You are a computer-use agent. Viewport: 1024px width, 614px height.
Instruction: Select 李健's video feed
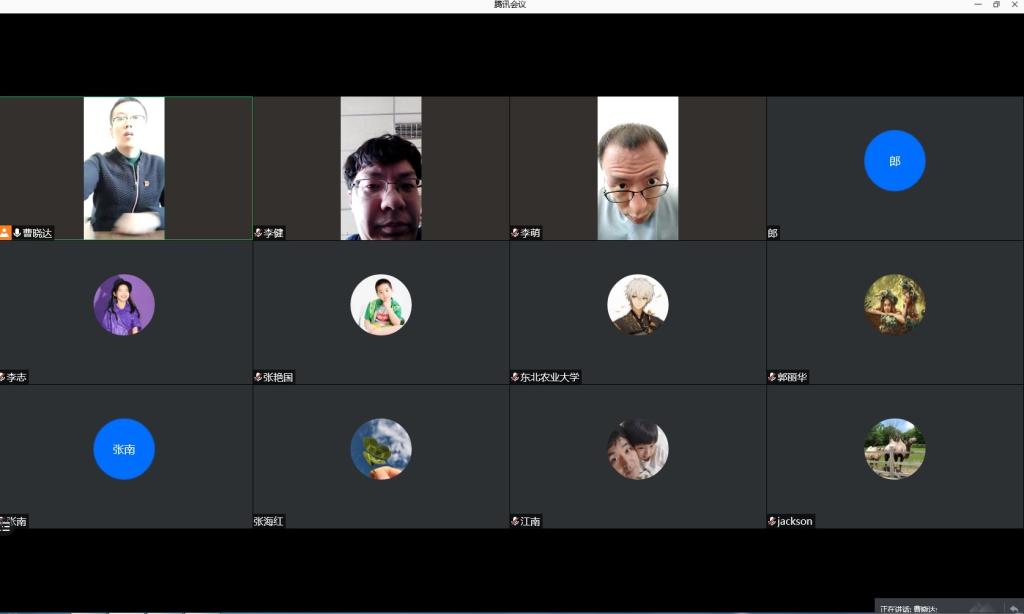[381, 167]
